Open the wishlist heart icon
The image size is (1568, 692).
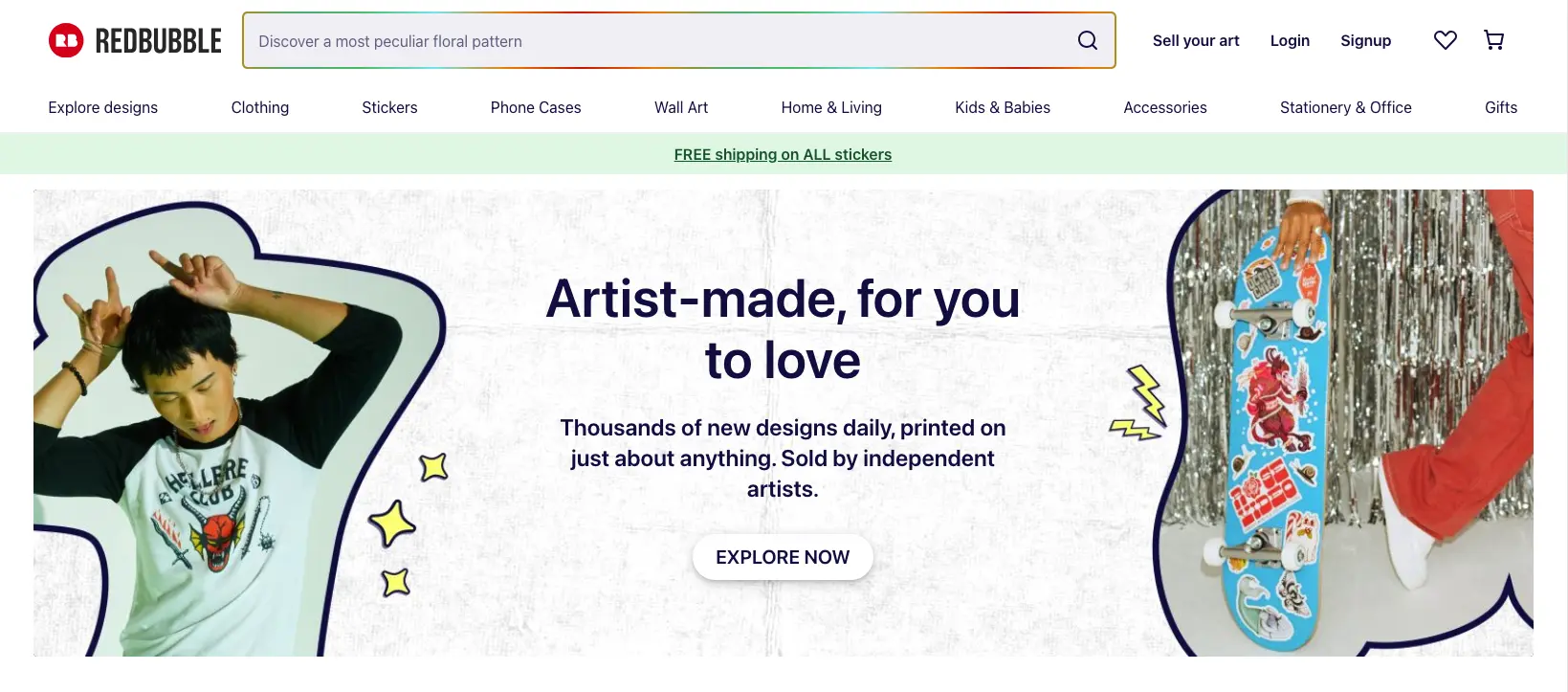[x=1446, y=40]
